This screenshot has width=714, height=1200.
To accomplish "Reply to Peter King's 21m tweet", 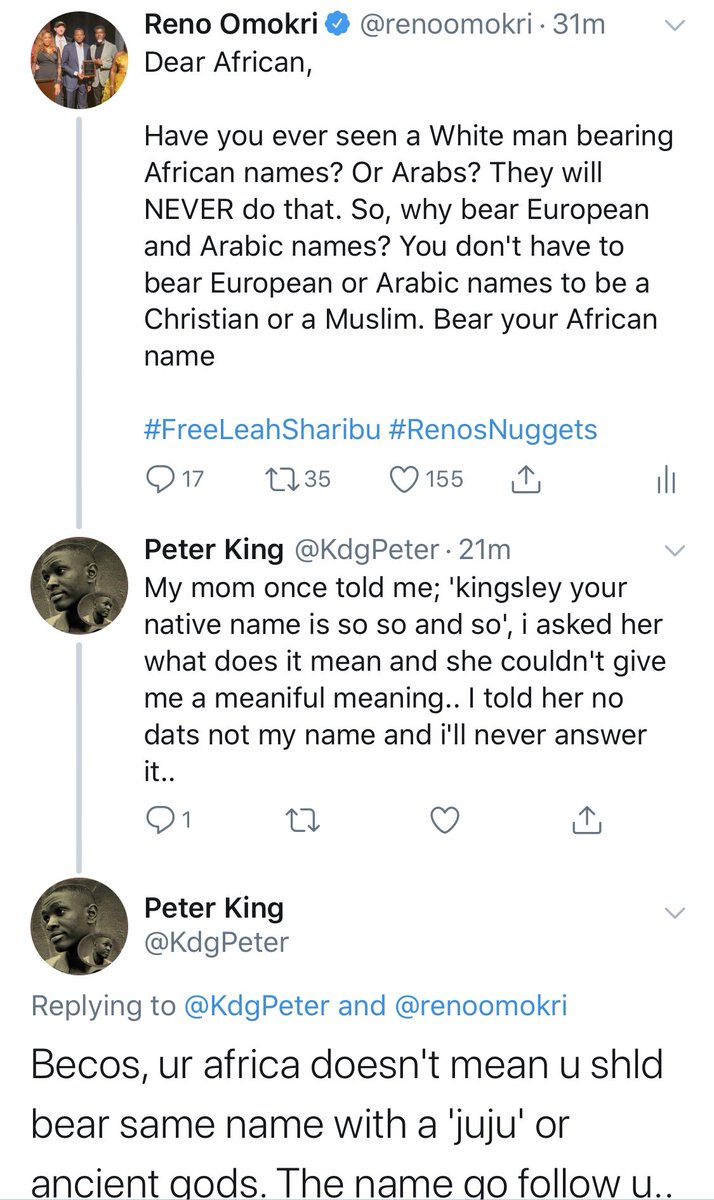I will click(x=161, y=821).
